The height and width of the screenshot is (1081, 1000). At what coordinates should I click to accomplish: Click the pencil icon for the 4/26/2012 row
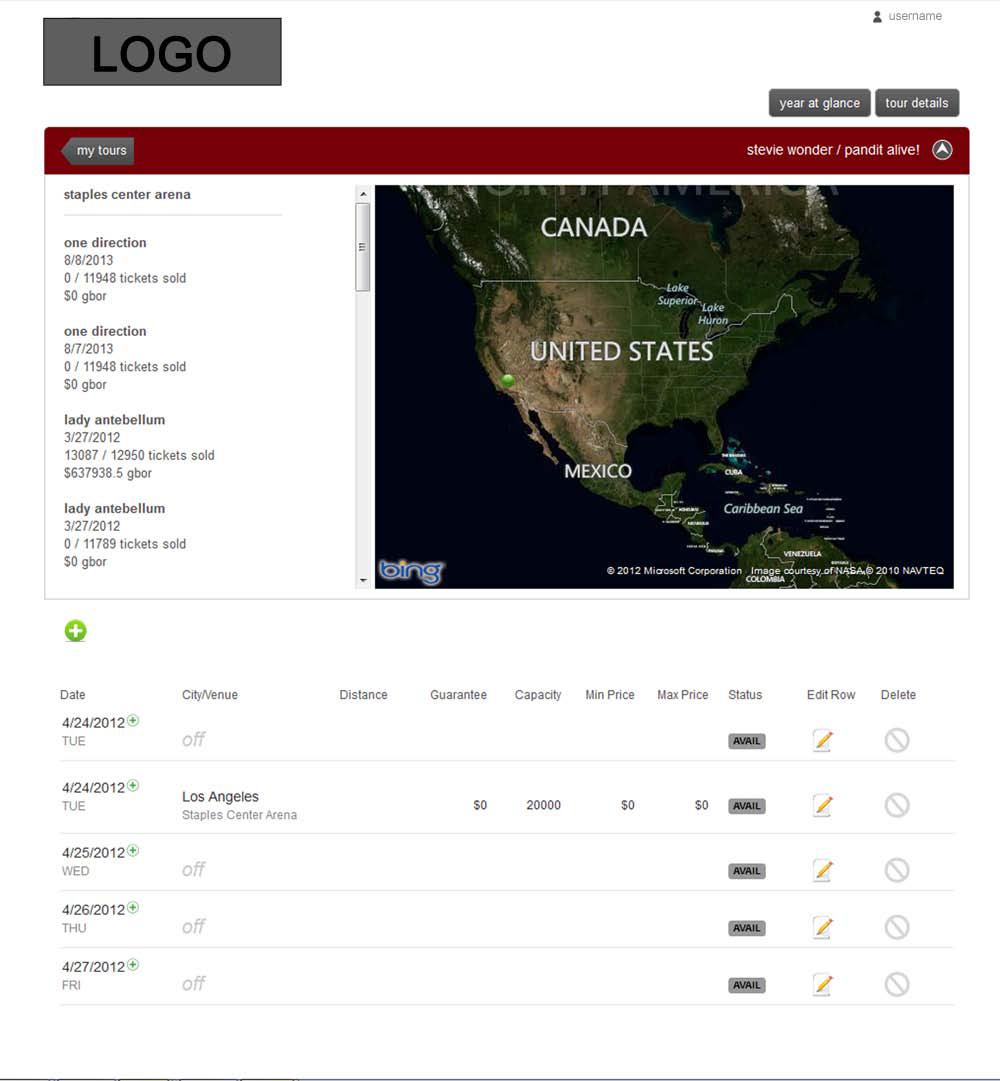tap(823, 927)
